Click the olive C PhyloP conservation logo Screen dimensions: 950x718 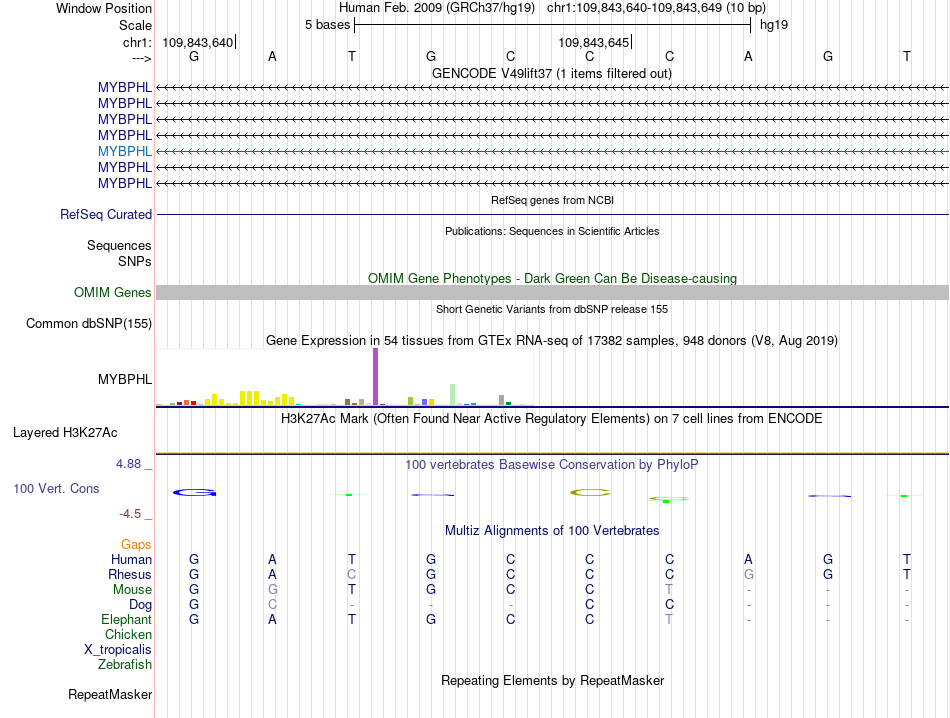[x=590, y=493]
